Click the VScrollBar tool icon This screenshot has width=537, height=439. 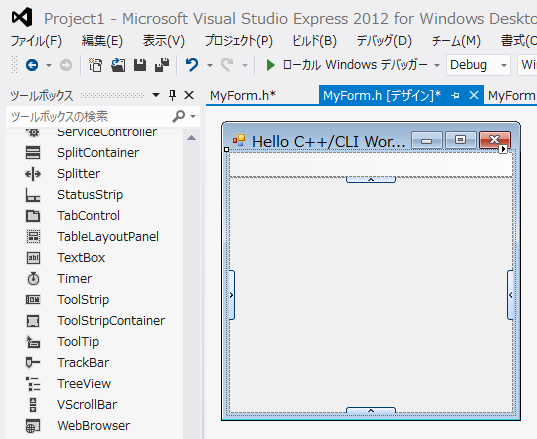(33, 405)
